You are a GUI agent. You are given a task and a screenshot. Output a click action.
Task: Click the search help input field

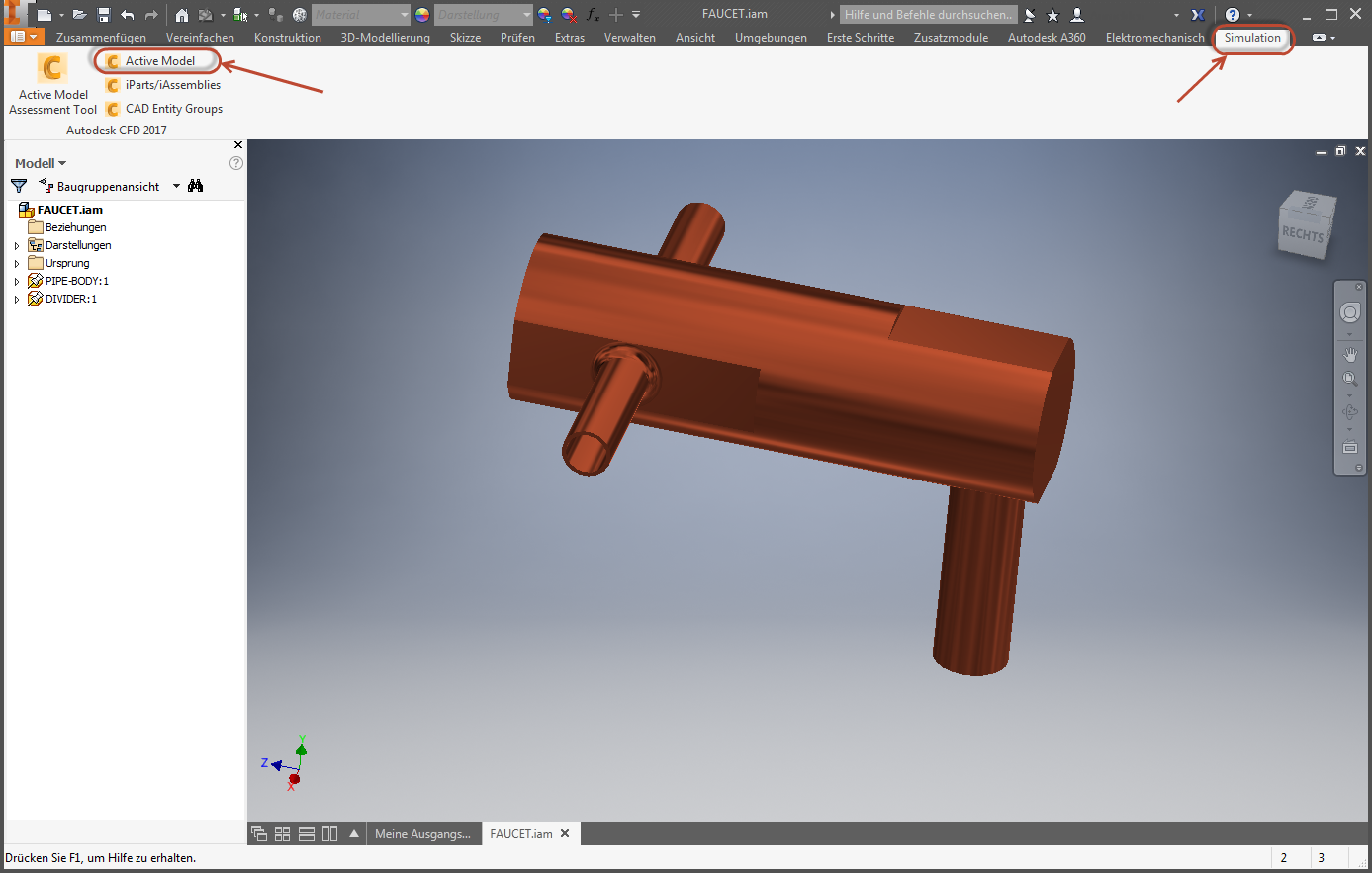point(927,15)
